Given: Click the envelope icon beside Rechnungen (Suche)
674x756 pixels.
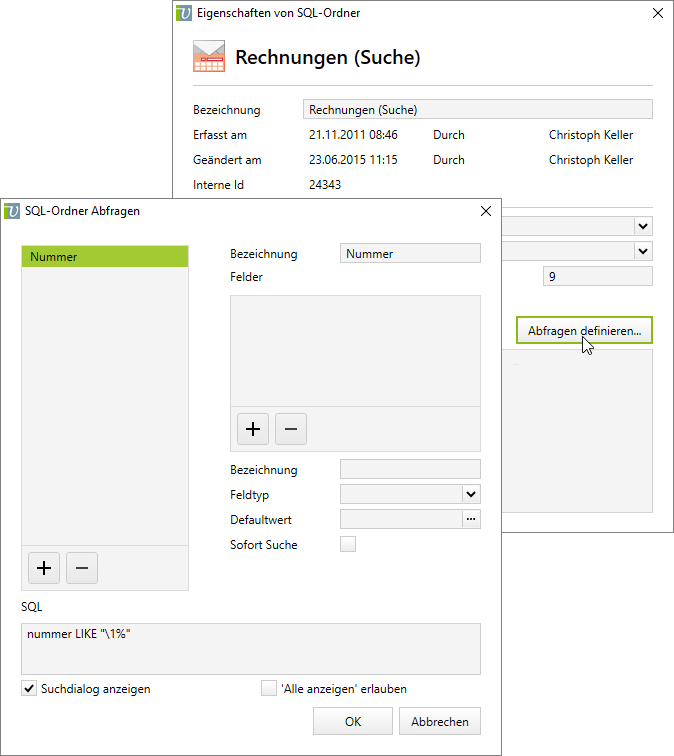Looking at the screenshot, I should pos(208,58).
